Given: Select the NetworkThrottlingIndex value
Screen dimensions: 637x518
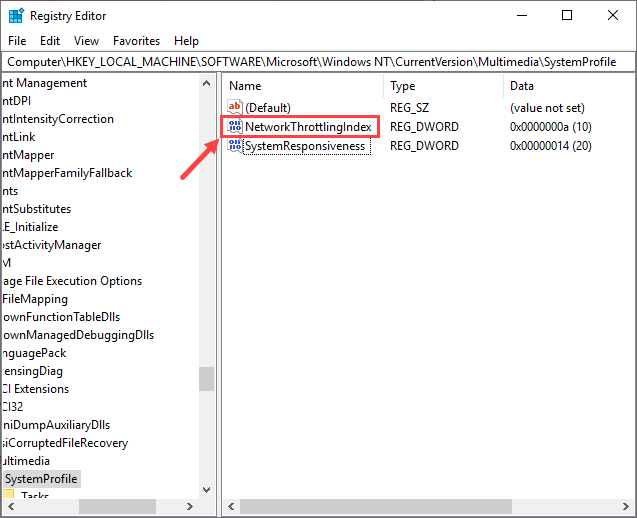Looking at the screenshot, I should point(308,127).
